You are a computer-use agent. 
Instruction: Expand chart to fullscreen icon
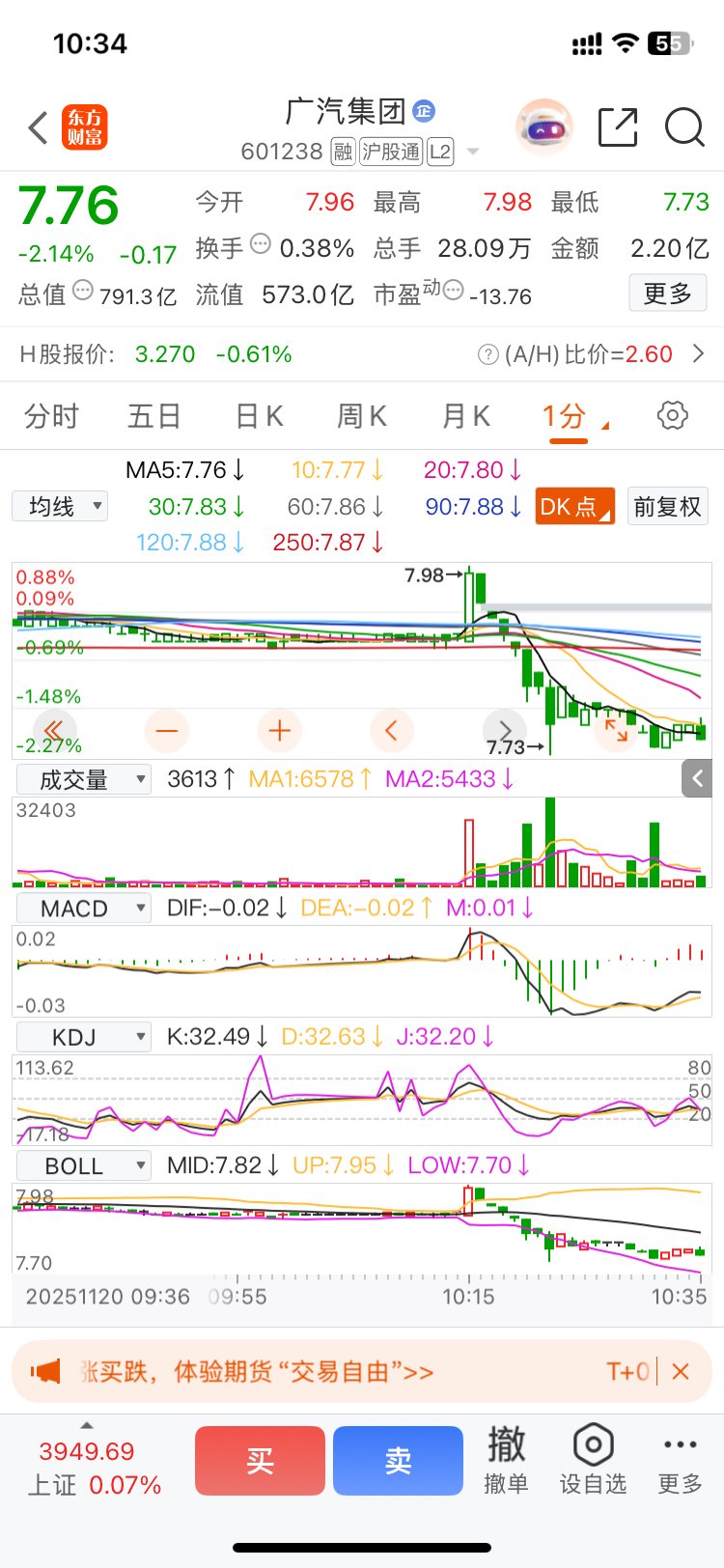[x=616, y=730]
